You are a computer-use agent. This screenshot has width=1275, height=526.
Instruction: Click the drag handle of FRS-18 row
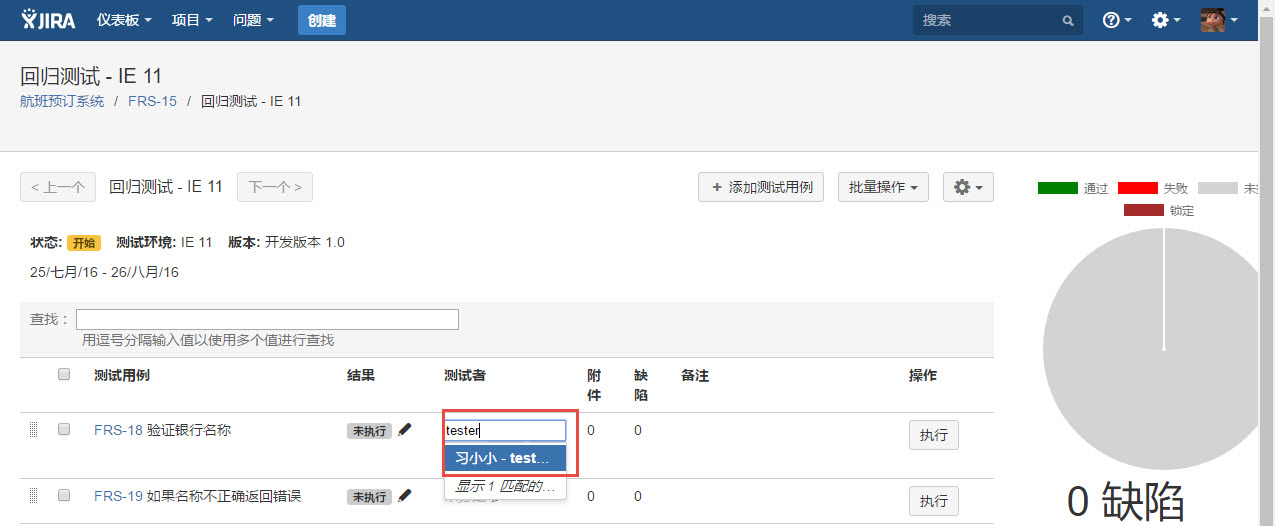pyautogui.click(x=33, y=430)
